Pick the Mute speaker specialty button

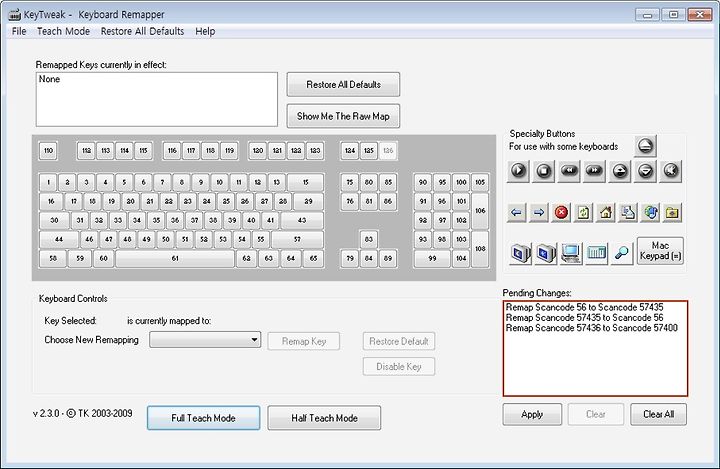click(670, 171)
